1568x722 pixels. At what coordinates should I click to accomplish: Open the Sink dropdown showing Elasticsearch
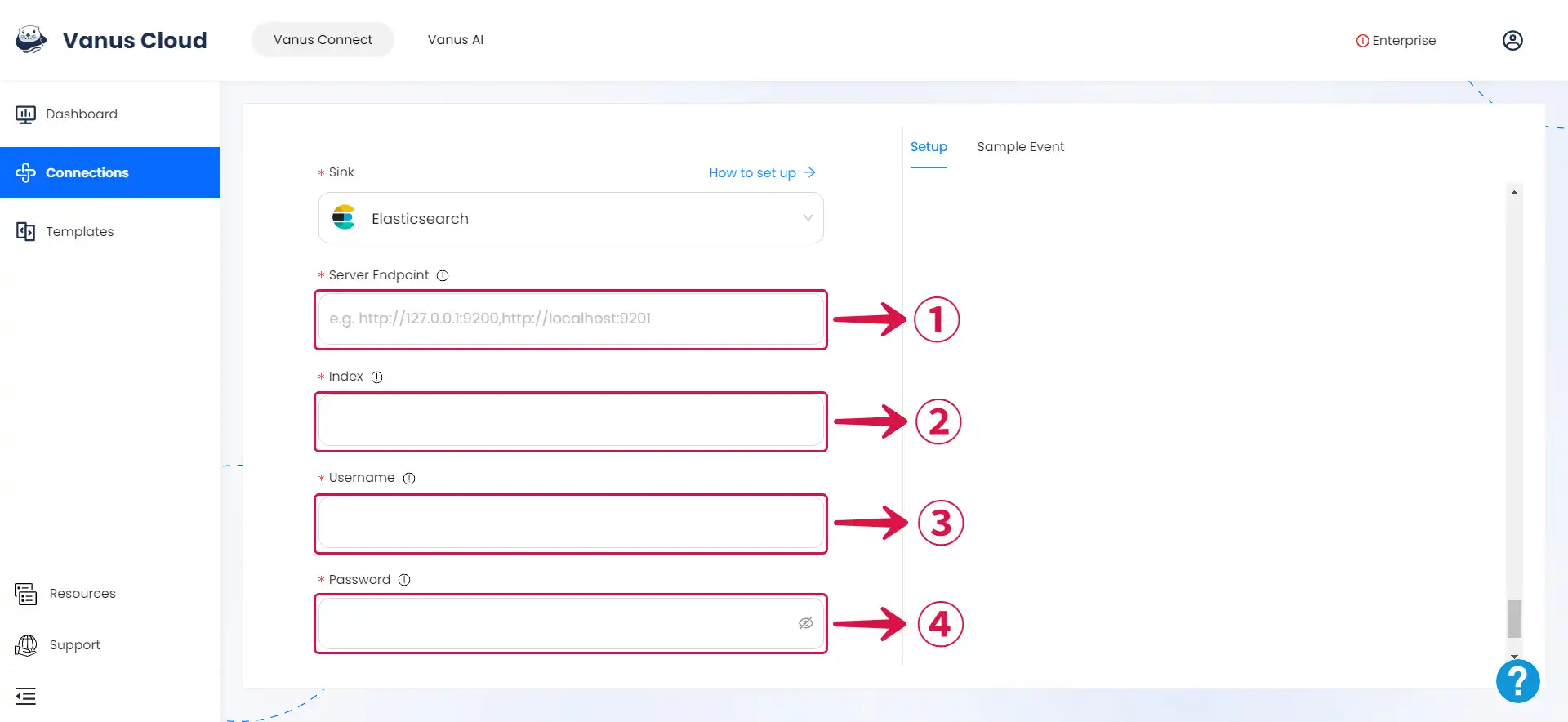[x=571, y=218]
